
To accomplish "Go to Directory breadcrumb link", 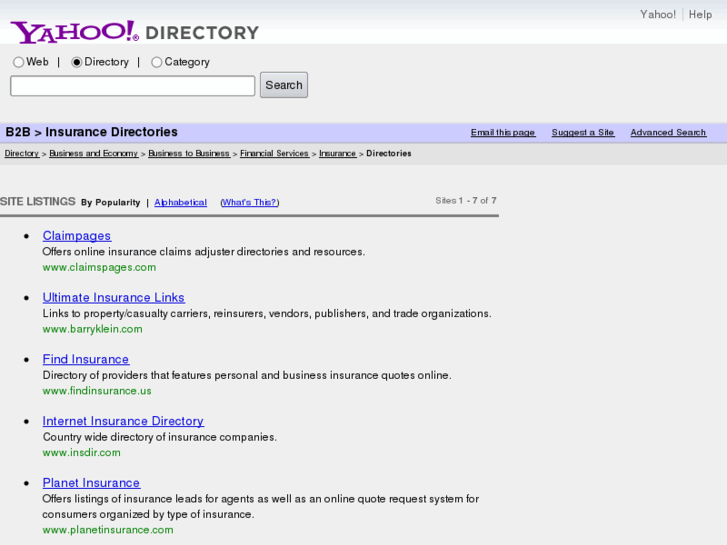I will [22, 154].
